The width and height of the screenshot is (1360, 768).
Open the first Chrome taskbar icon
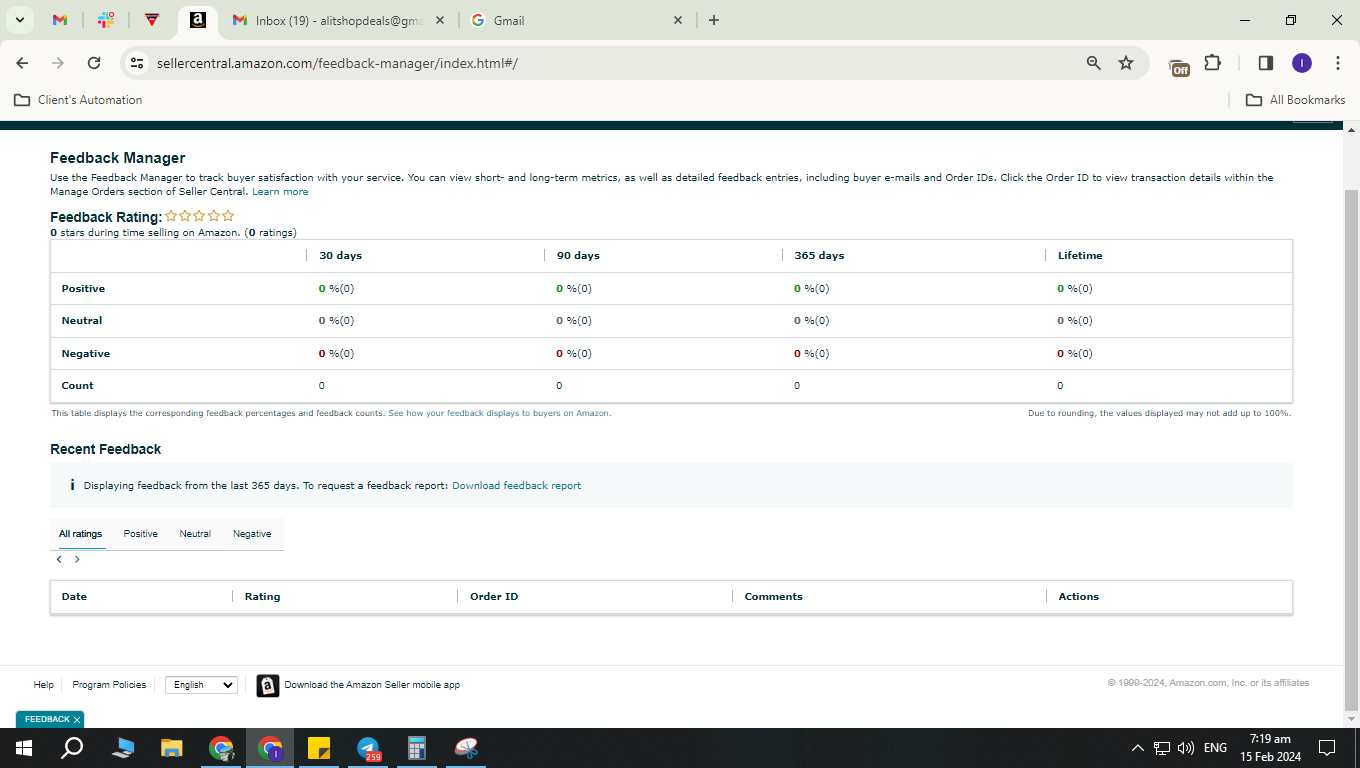pyautogui.click(x=221, y=748)
